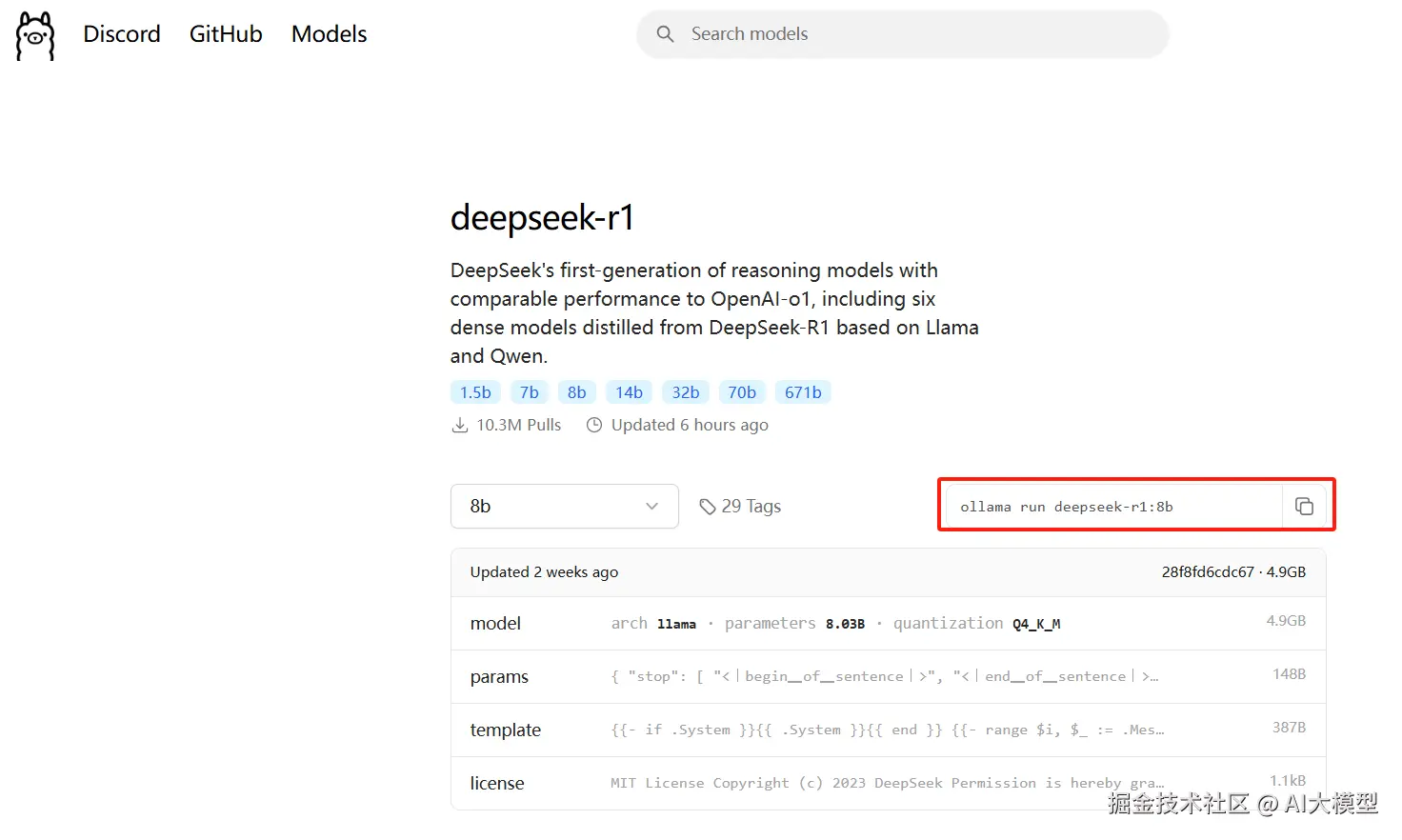Image resolution: width=1402 pixels, height=840 pixels.
Task: Copy the ollama run command
Action: point(1304,507)
